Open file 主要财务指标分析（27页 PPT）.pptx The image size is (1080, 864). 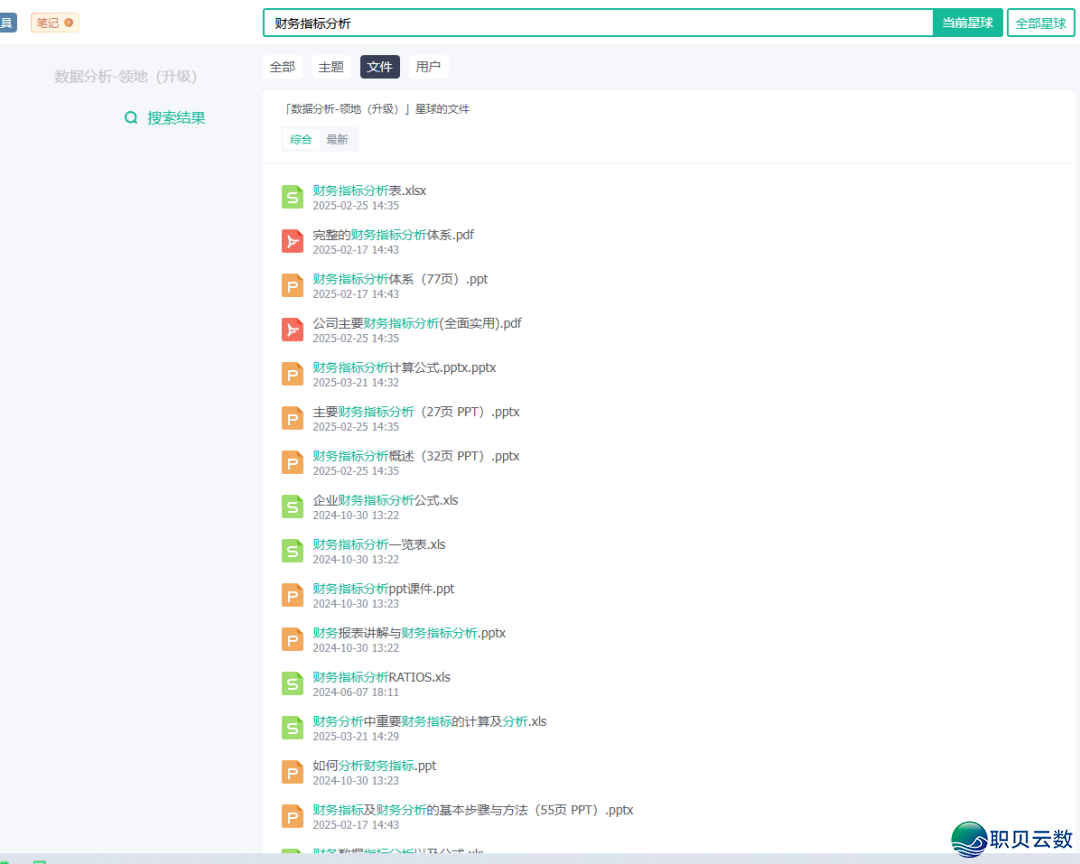point(416,412)
